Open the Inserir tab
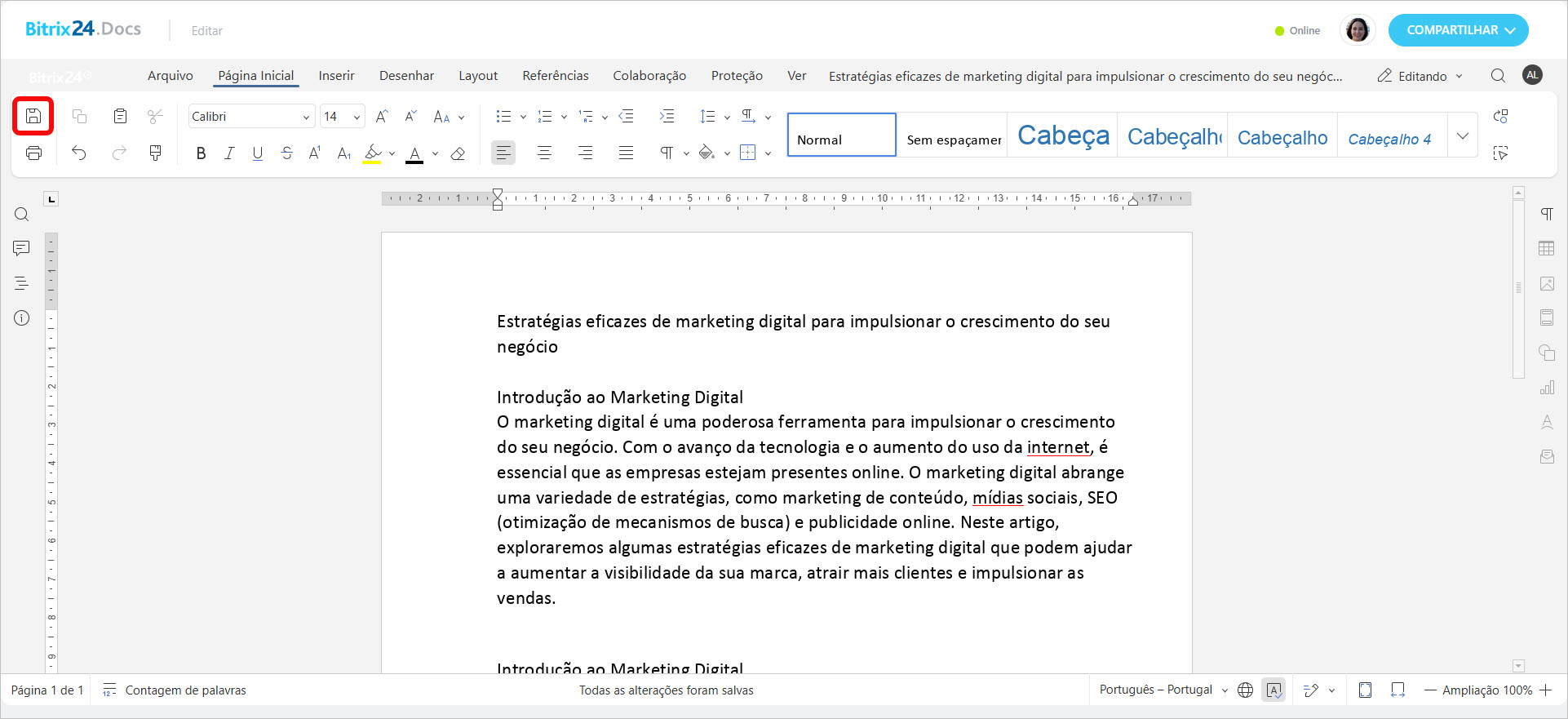Viewport: 1568px width, 719px height. 336,76
